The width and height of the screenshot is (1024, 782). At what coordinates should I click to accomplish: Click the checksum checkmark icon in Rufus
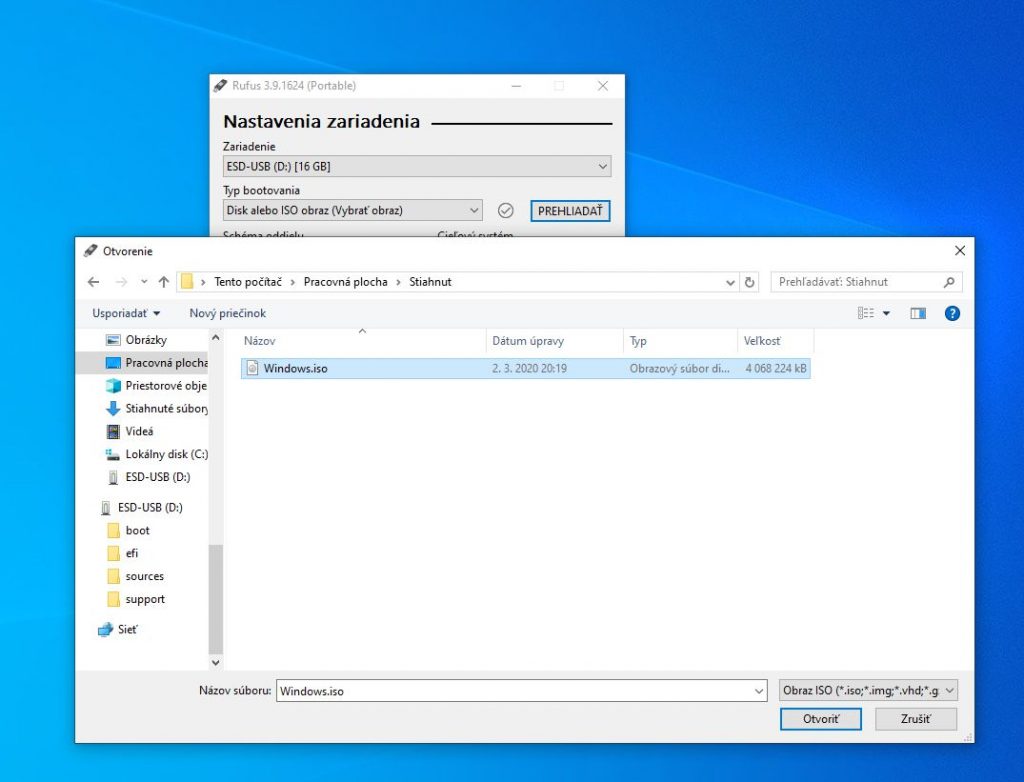click(505, 210)
